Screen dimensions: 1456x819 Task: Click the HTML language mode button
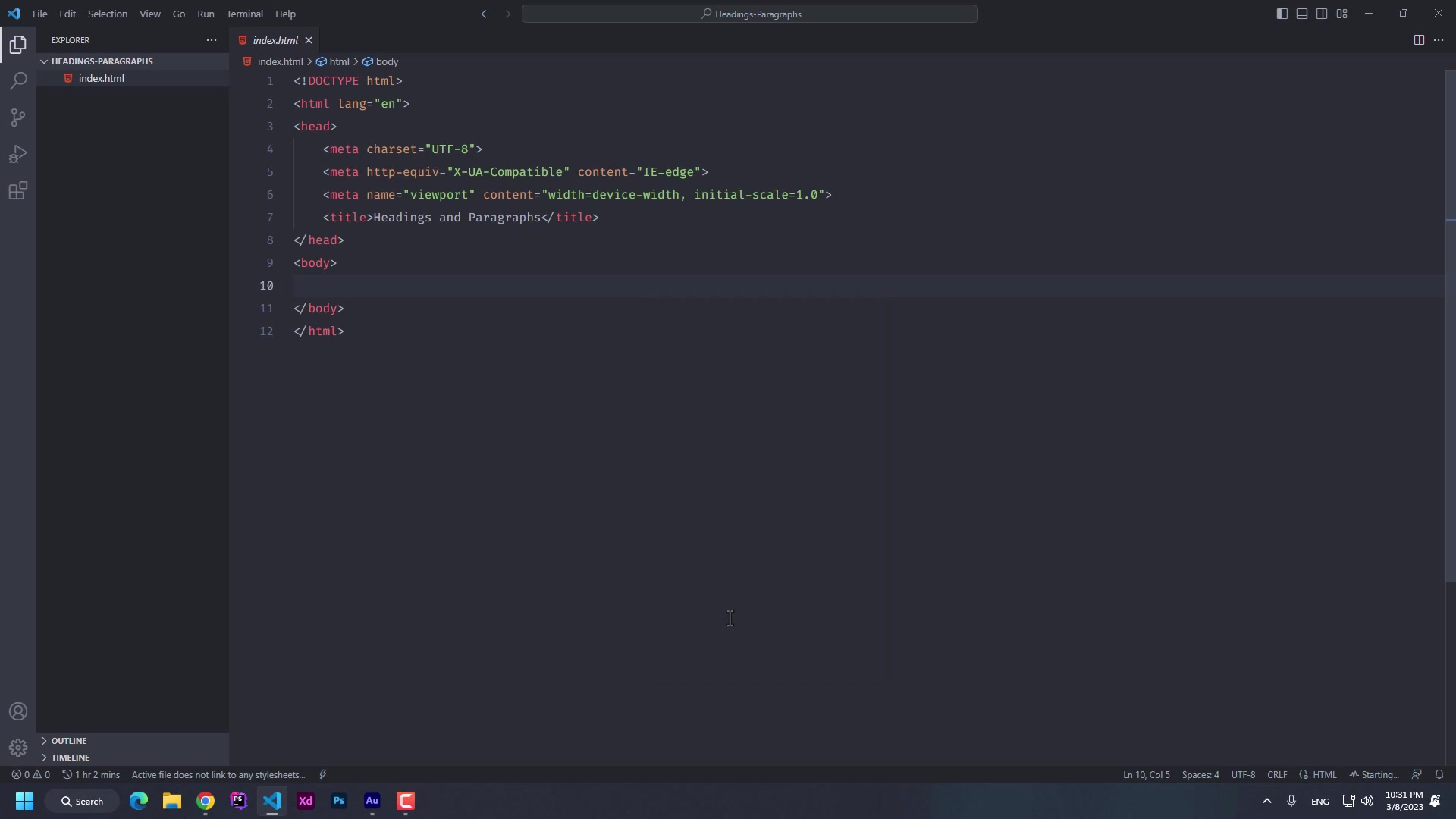coord(1324,774)
